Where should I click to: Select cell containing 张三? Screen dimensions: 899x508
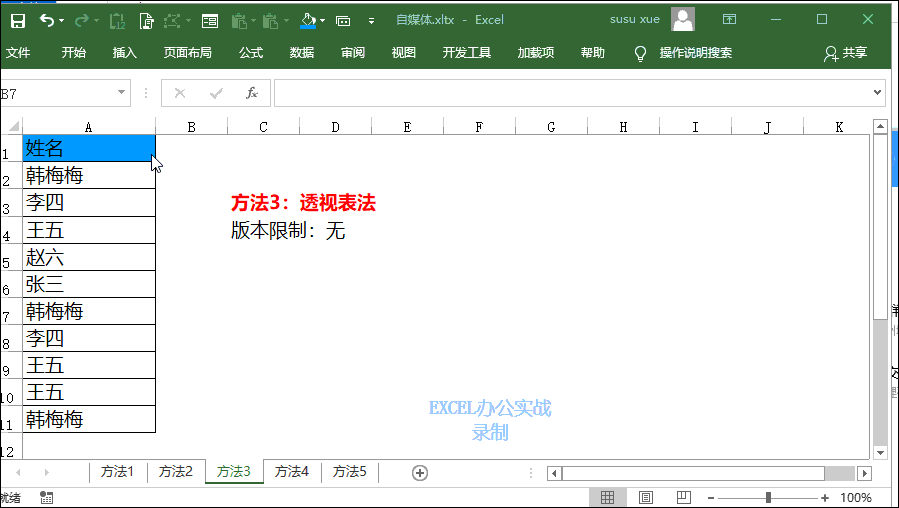89,284
